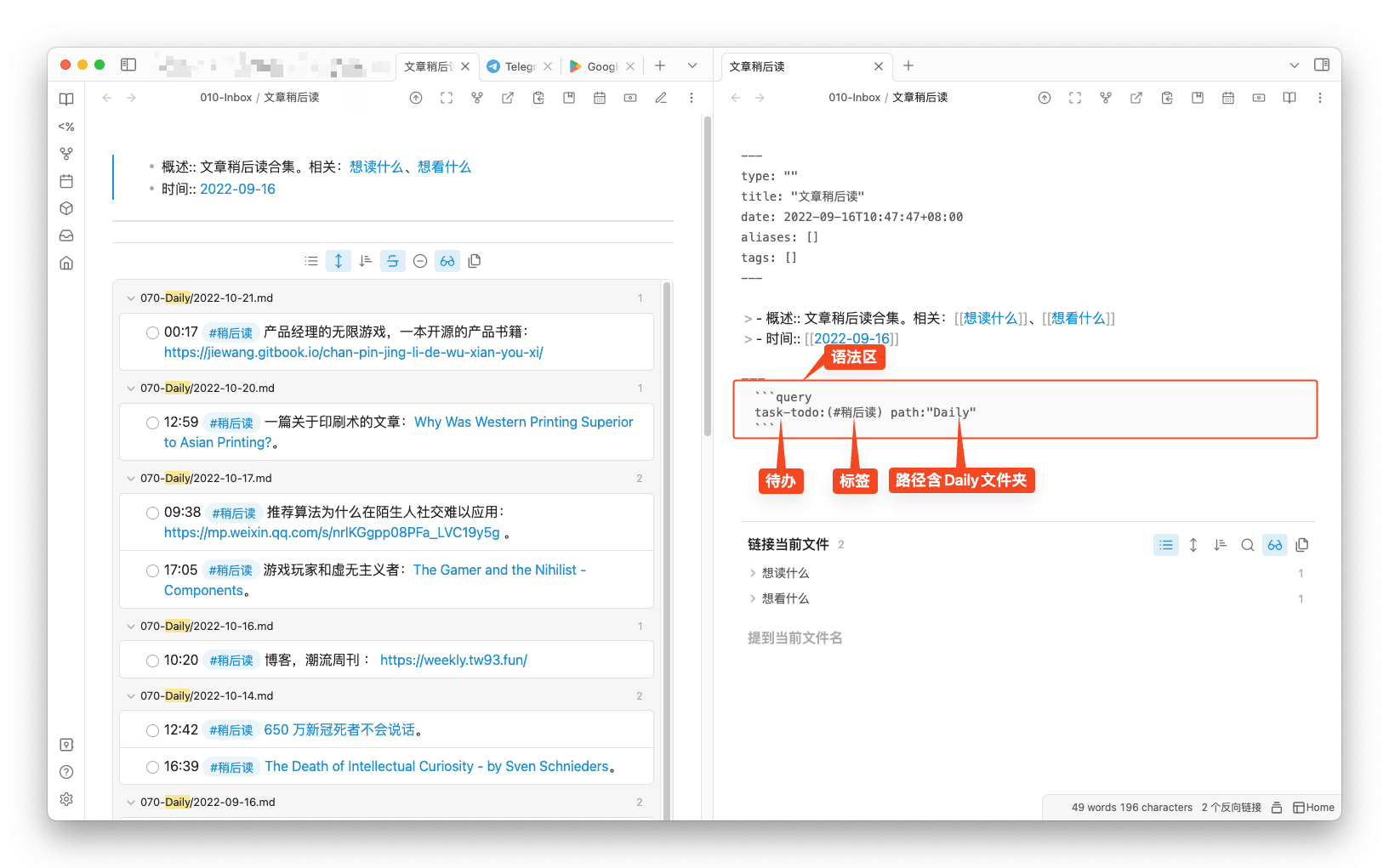Viewport: 1389px width, 868px height.
Task: Collapse 070-Daily/2022-10-17.md results
Action: pyautogui.click(x=130, y=479)
